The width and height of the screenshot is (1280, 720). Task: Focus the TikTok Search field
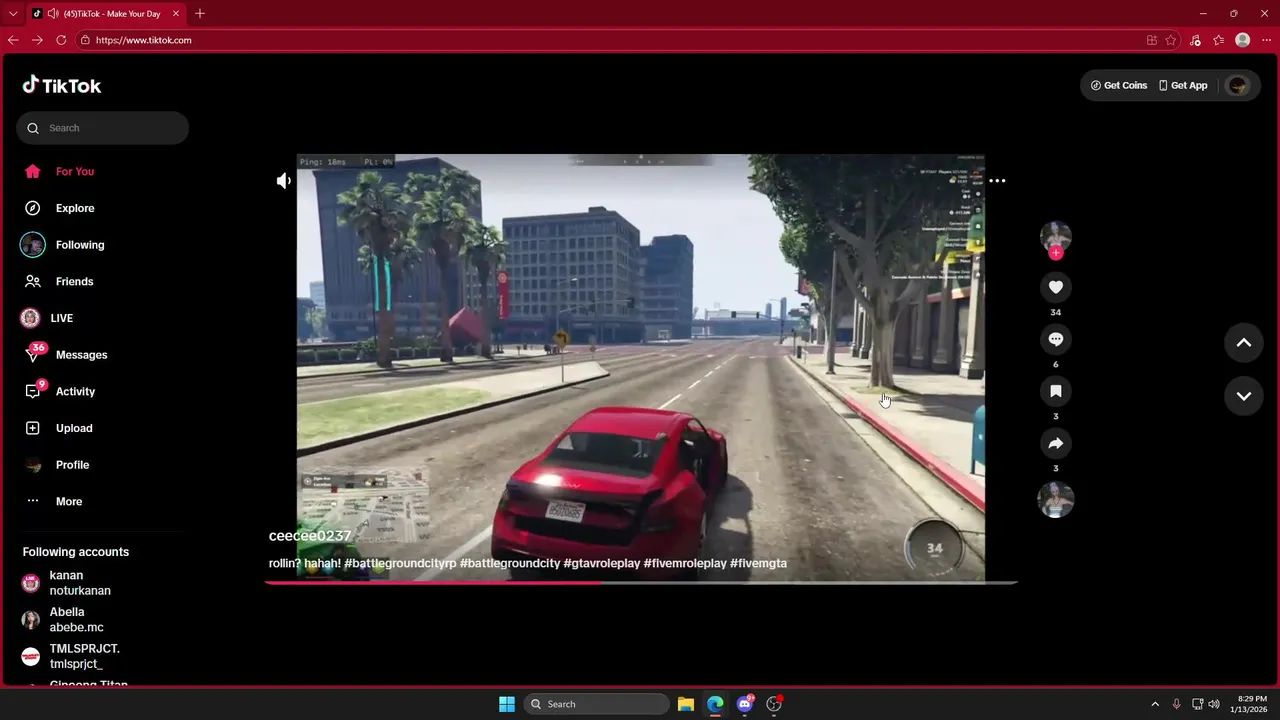pyautogui.click(x=102, y=128)
